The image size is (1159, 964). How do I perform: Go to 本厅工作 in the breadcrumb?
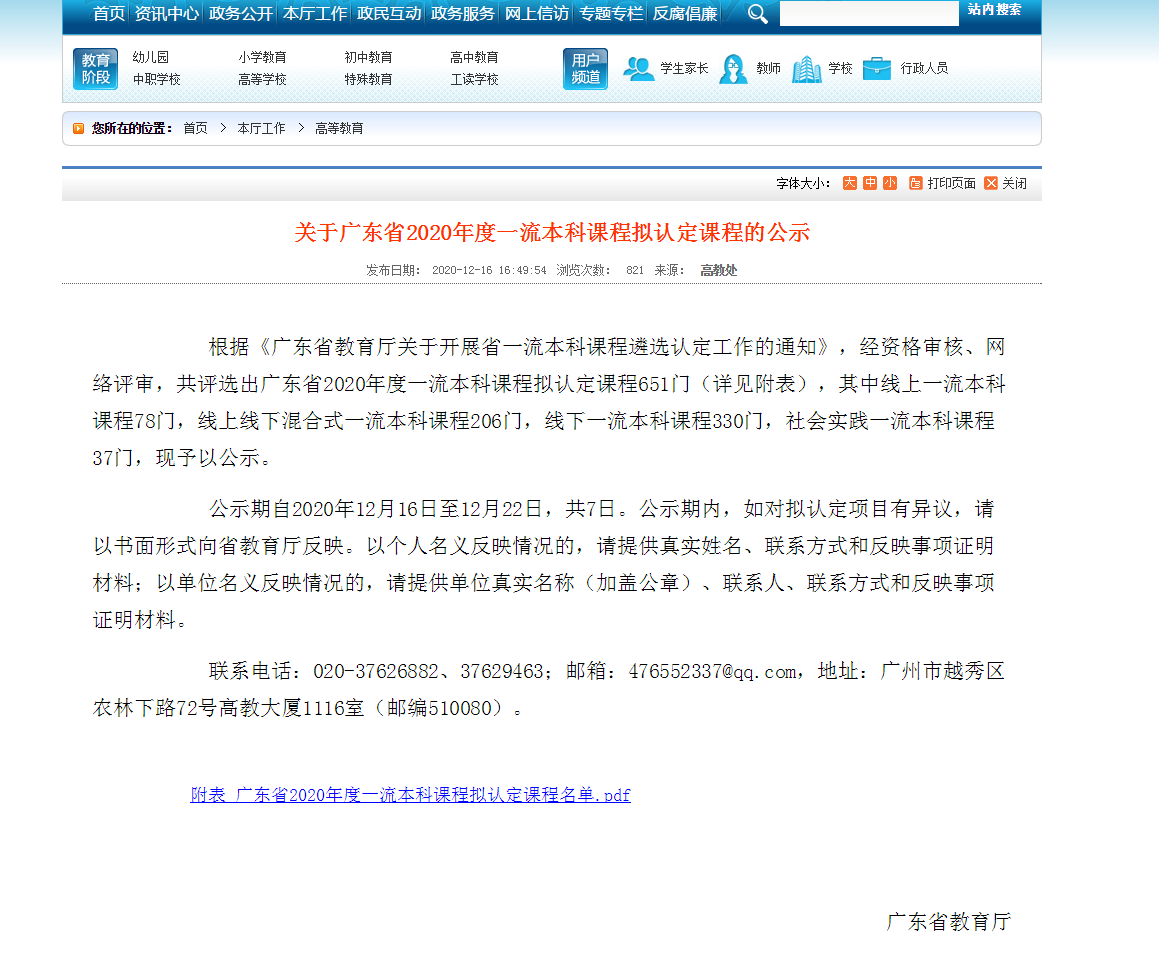pos(261,128)
